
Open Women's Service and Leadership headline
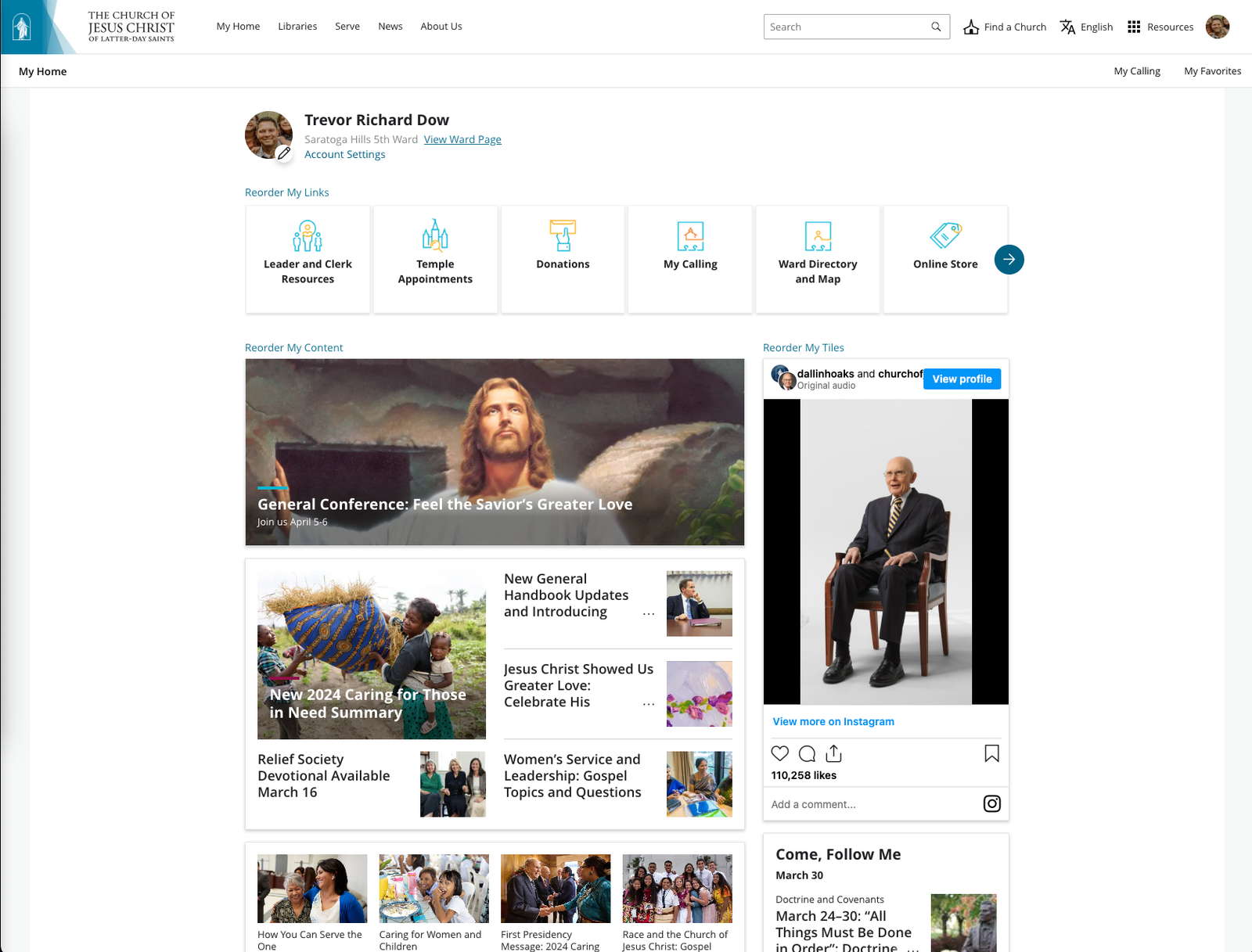pyautogui.click(x=573, y=776)
